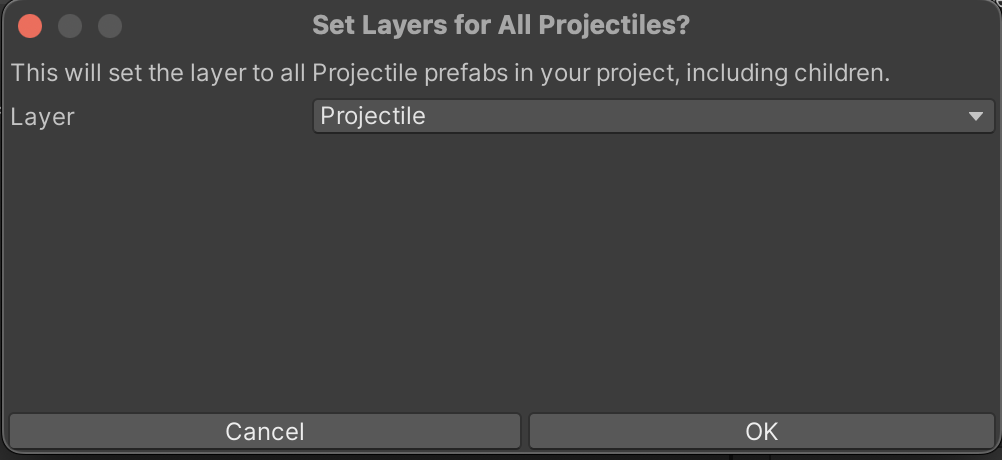This screenshot has width=1002, height=460.
Task: Click the gray zoom window button
Action: [x=109, y=26]
